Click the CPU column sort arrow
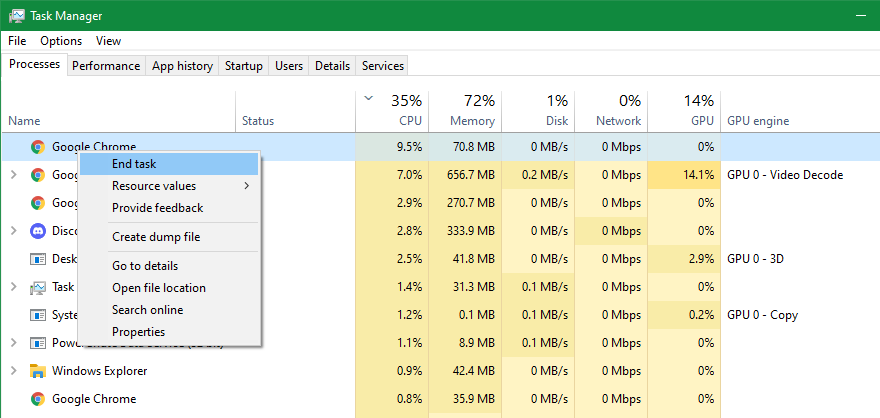The width and height of the screenshot is (880, 418). point(369,98)
